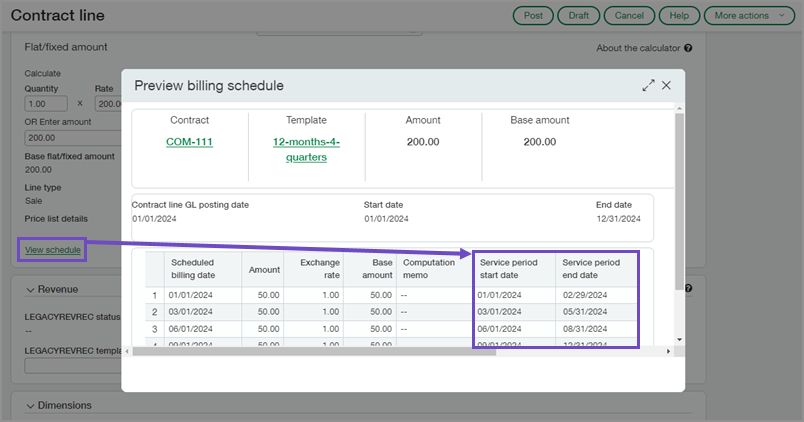Click the Draft button
This screenshot has height=422, width=804.
point(578,16)
